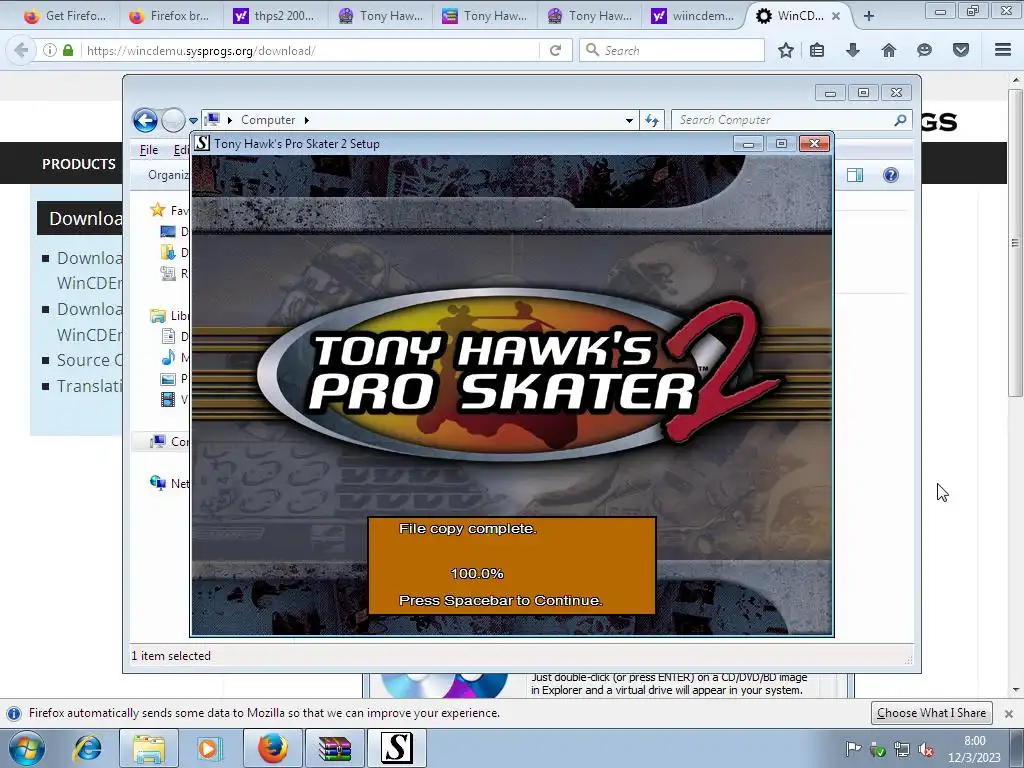The height and width of the screenshot is (768, 1024).
Task: Refresh the Explorer Computer view
Action: pos(652,120)
